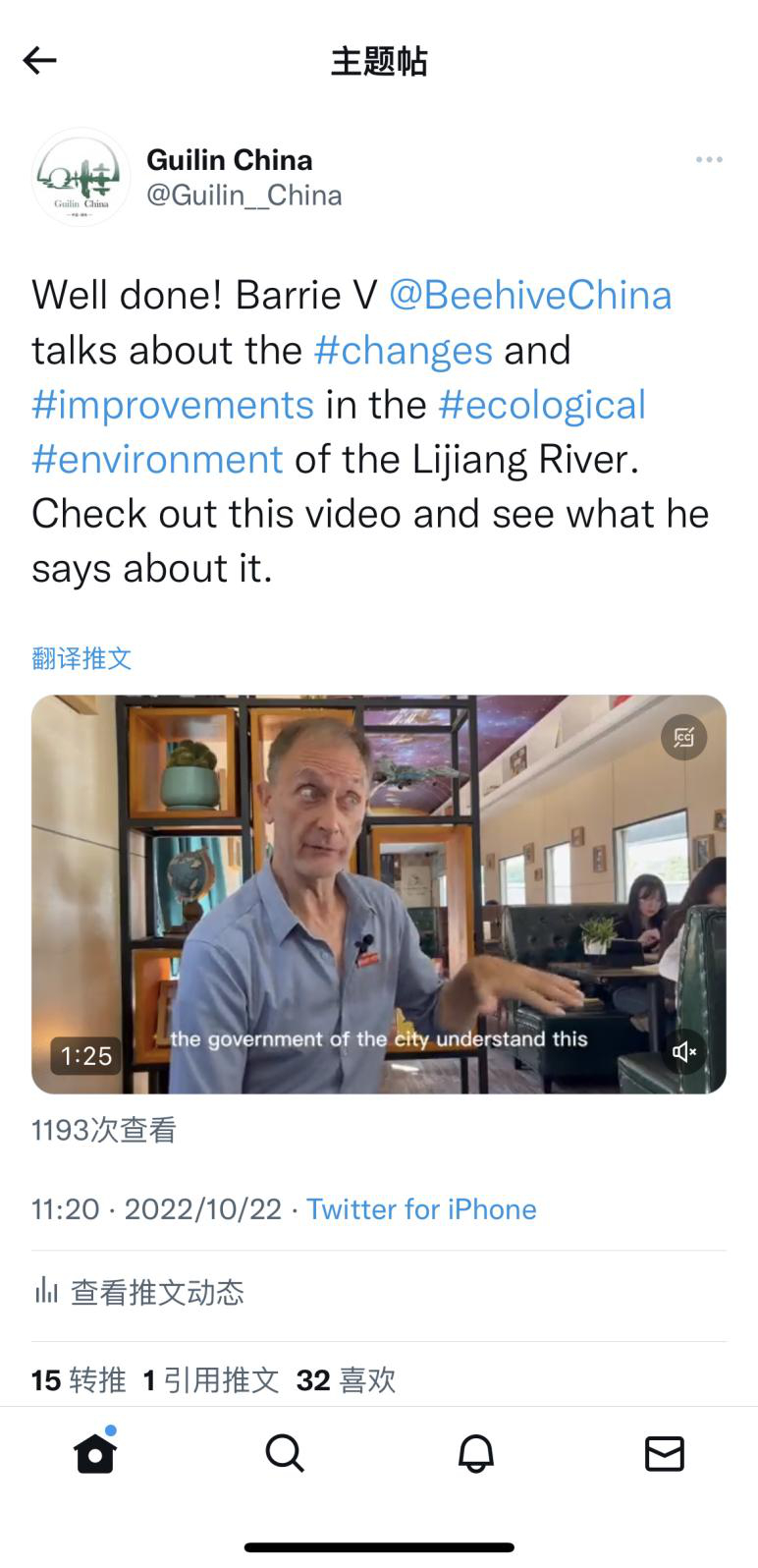View the 32 喜欢 likes list
Image resolution: width=758 pixels, height=1568 pixels.
point(346,1380)
